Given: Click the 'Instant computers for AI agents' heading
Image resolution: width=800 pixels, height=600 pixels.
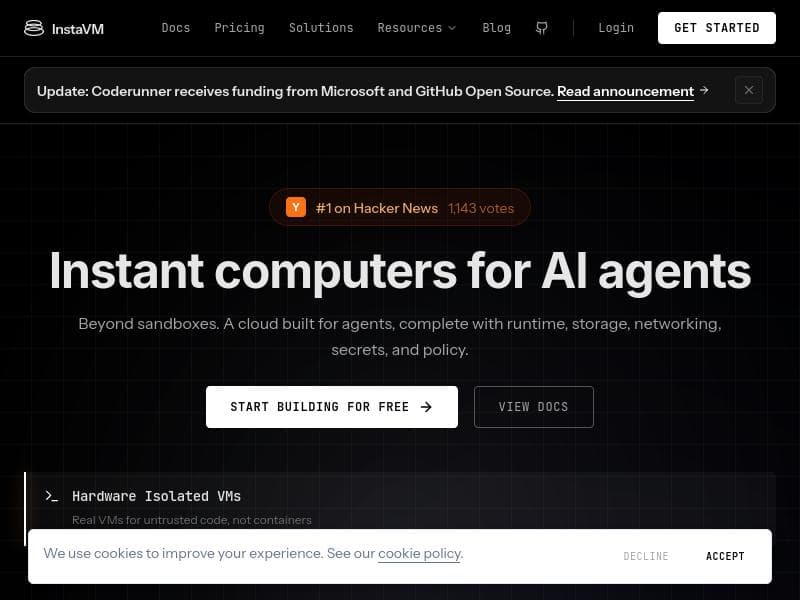Looking at the screenshot, I should click(x=400, y=272).
